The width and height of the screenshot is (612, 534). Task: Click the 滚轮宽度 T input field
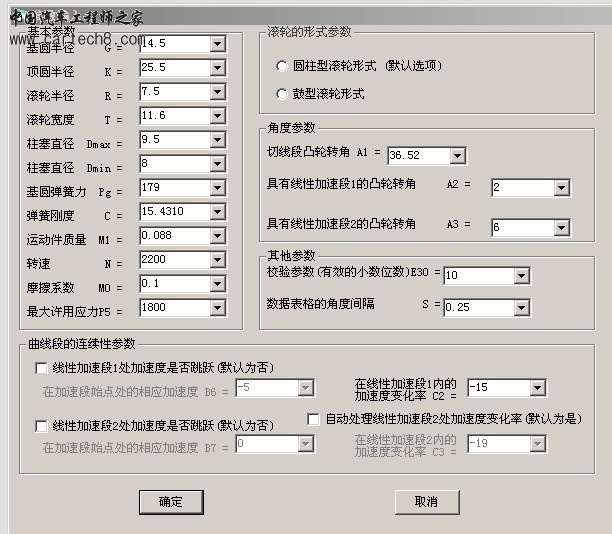pyautogui.click(x=174, y=117)
